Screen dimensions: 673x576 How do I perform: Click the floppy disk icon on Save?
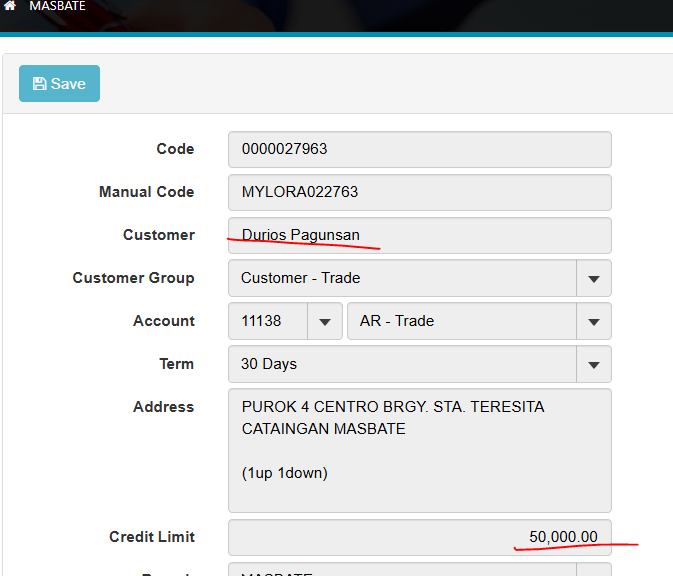click(40, 84)
